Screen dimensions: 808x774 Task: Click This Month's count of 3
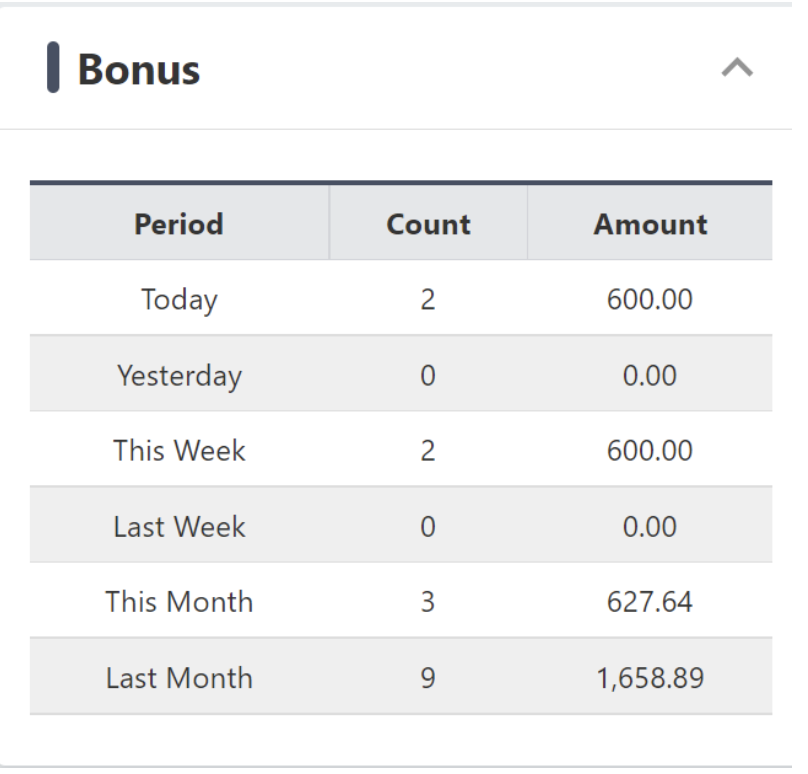tap(428, 602)
